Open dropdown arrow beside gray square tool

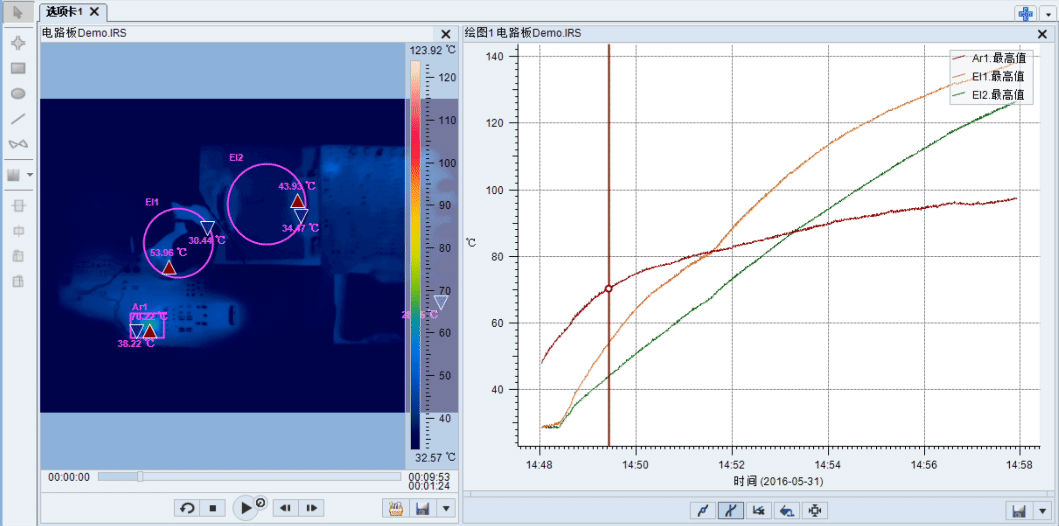coord(30,175)
